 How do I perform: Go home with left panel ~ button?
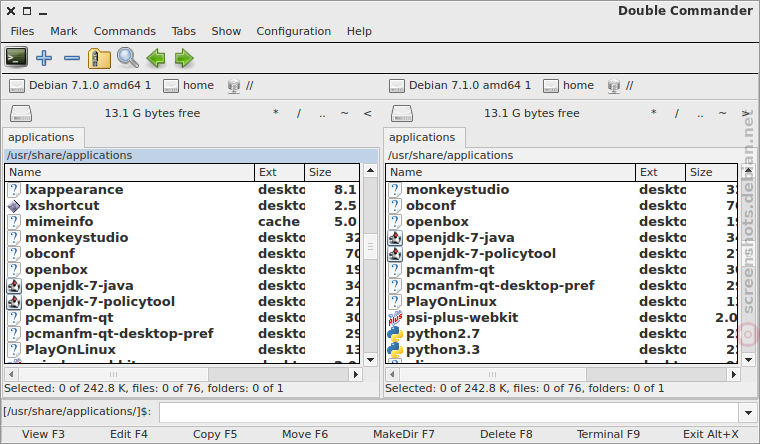click(345, 113)
